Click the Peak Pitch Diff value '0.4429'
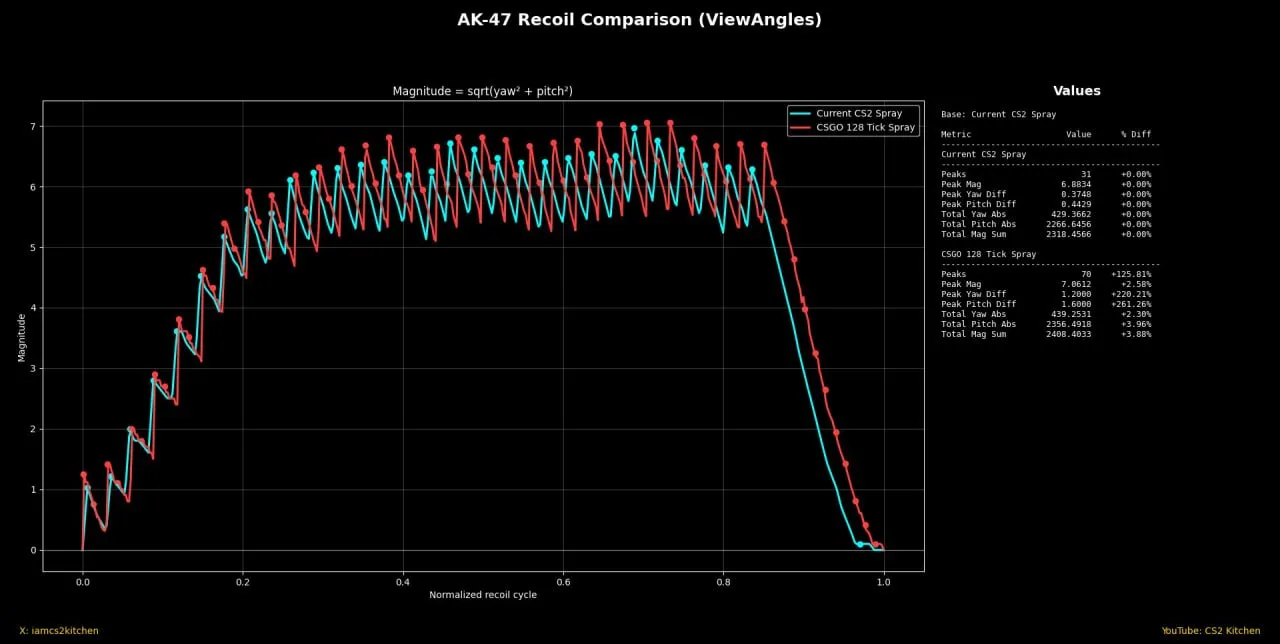Screen dimensions: 1280x644 pos(1076,204)
